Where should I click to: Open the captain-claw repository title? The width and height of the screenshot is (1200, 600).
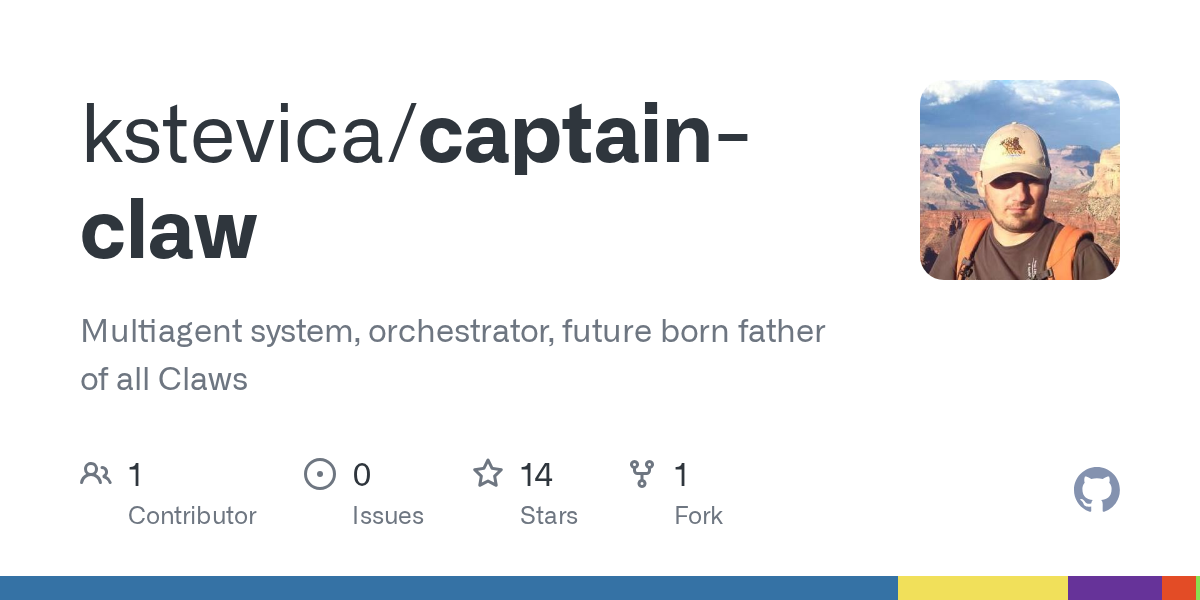415,182
